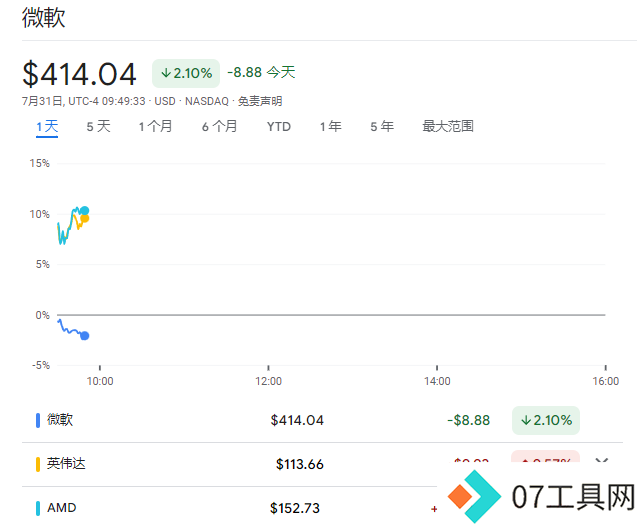637x530 pixels.
Task: Click the teal AMD chart endpoint dot
Action: pos(84,210)
